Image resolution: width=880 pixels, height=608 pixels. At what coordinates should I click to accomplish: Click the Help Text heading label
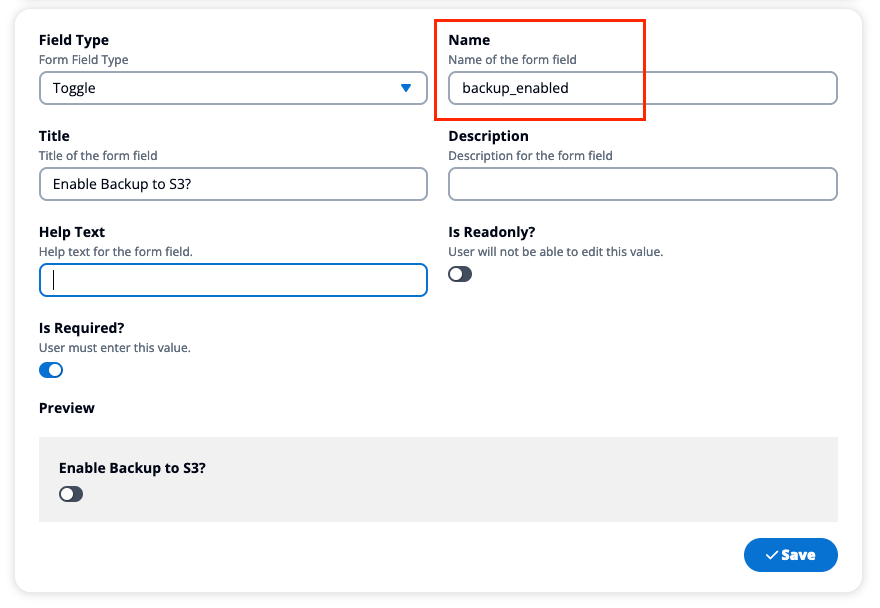[x=72, y=232]
